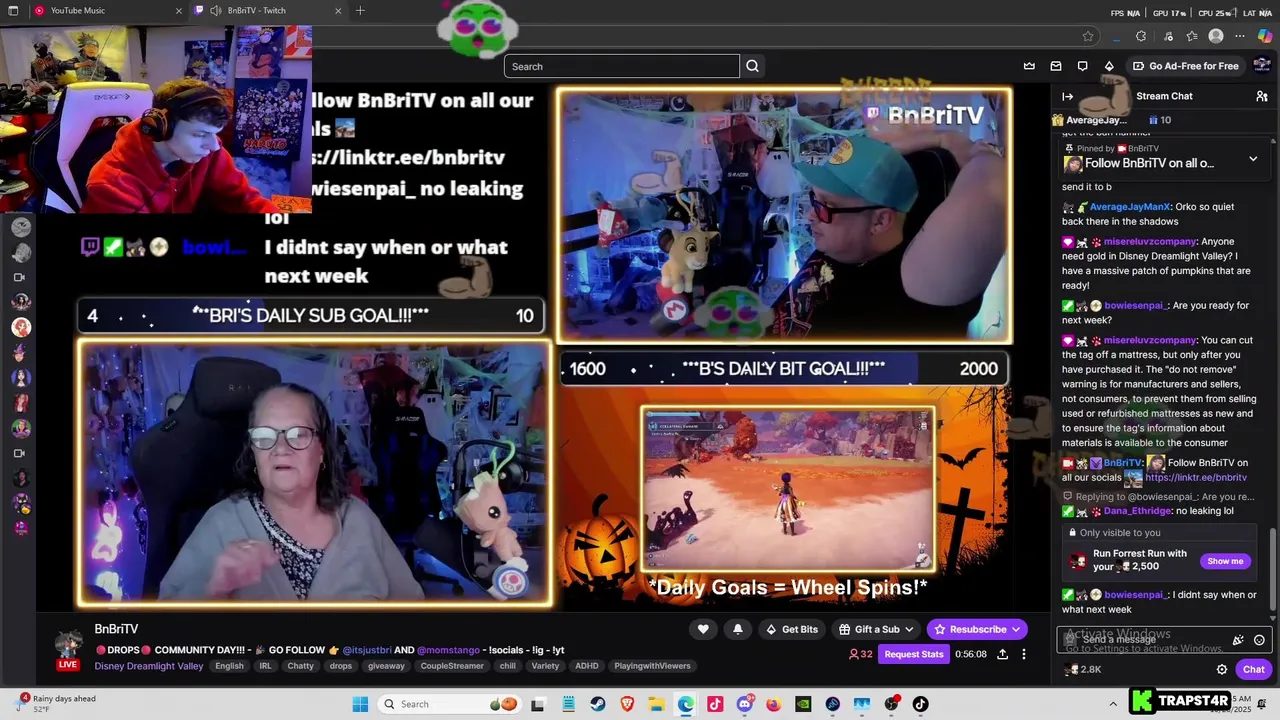Open Request Stats button

pos(914,654)
